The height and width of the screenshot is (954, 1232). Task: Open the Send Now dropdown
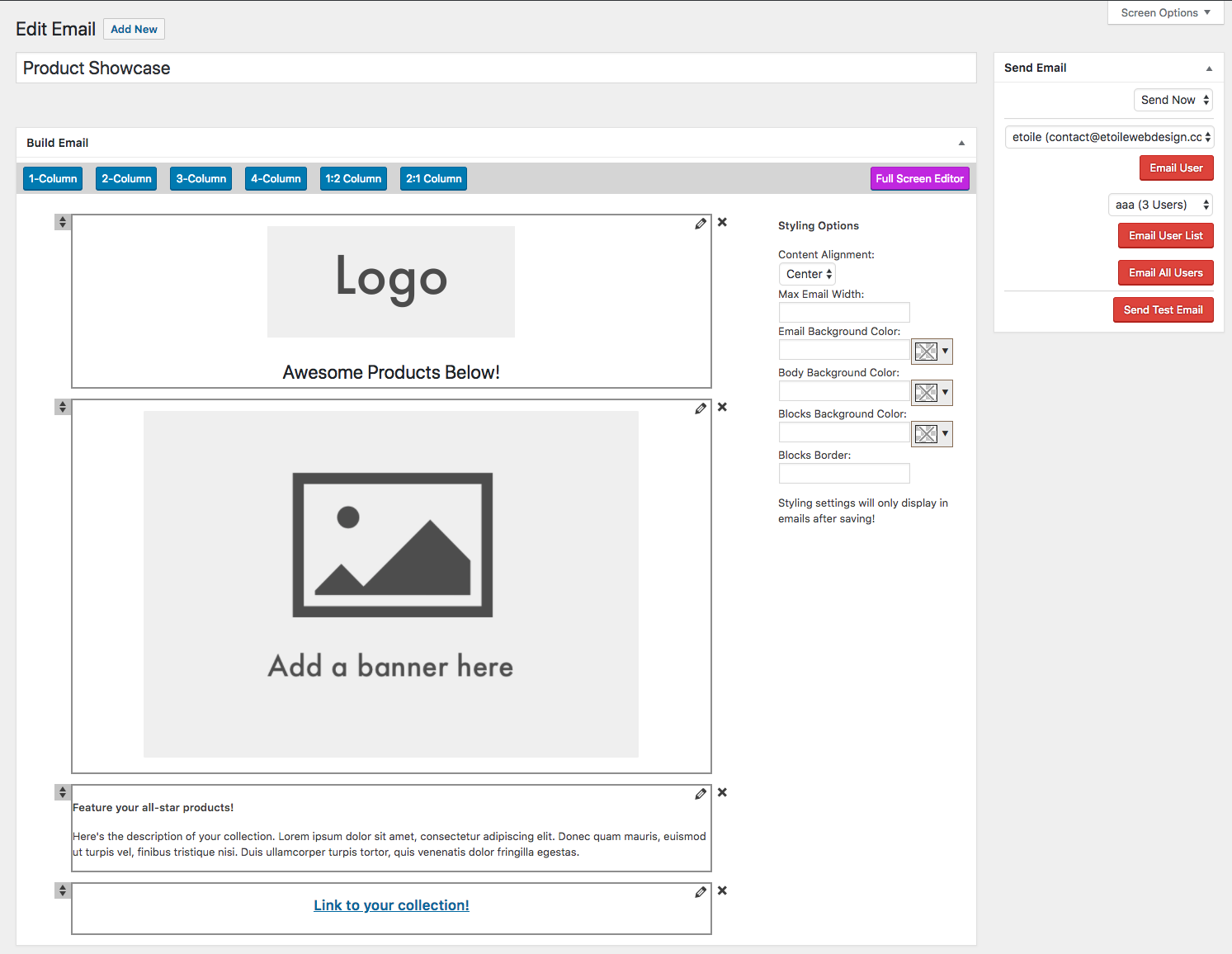pyautogui.click(x=1173, y=100)
